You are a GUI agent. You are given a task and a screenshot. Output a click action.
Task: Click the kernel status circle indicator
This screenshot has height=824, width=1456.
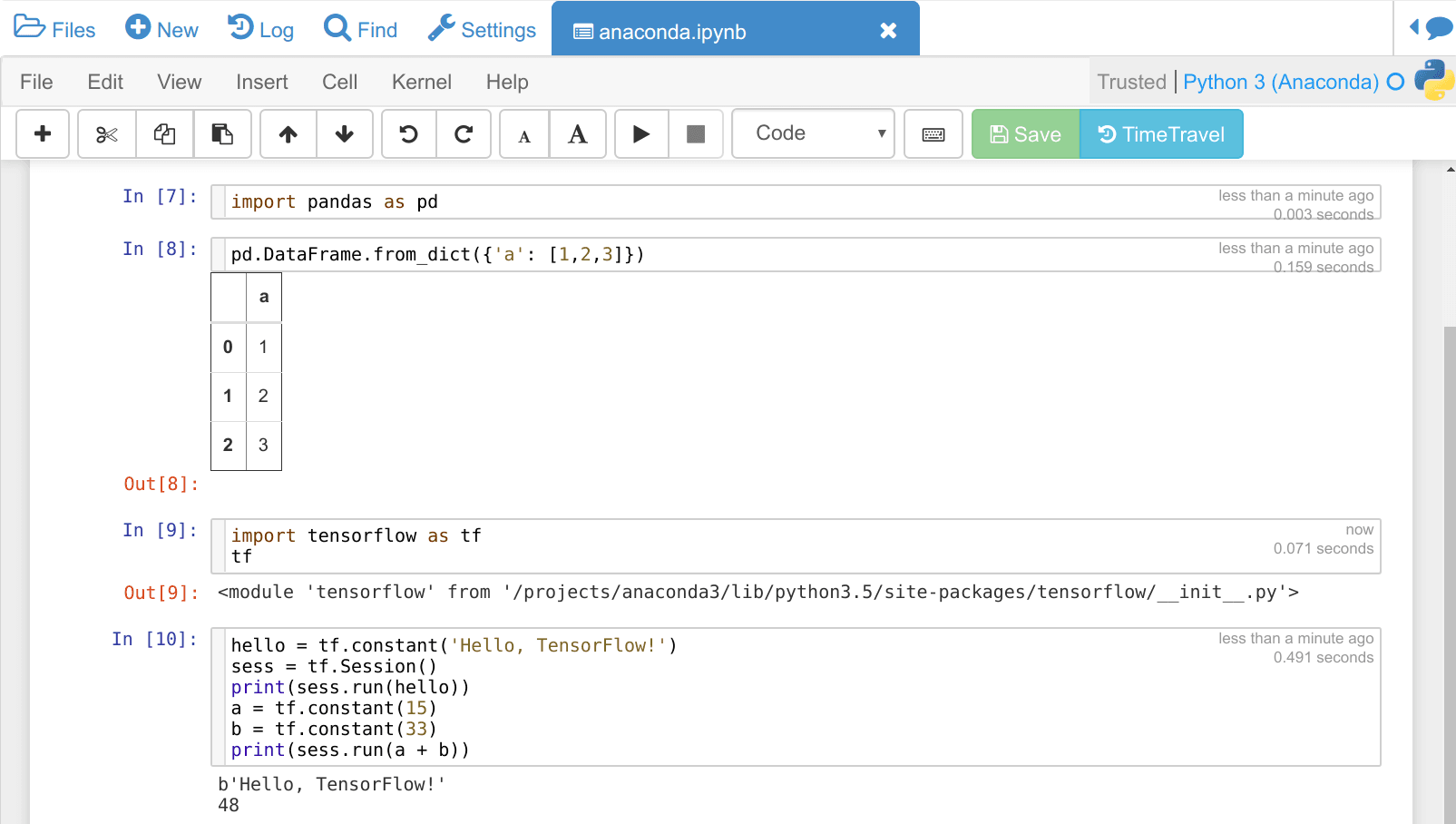tap(1394, 81)
